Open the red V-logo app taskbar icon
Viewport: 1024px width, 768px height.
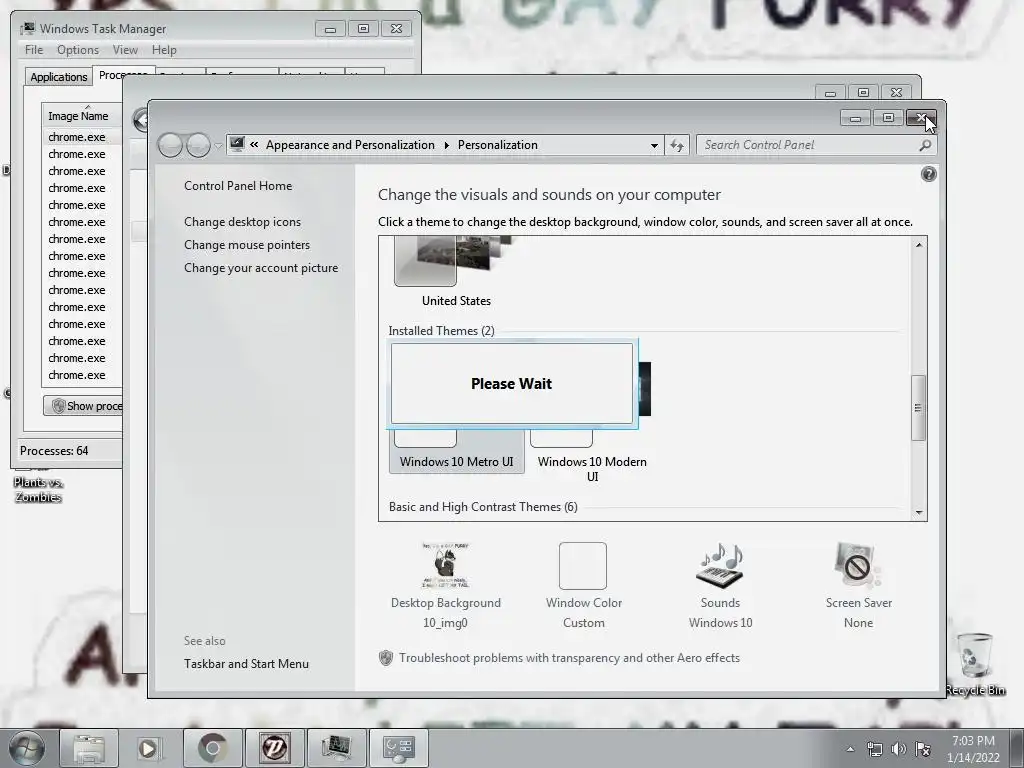pyautogui.click(x=274, y=748)
